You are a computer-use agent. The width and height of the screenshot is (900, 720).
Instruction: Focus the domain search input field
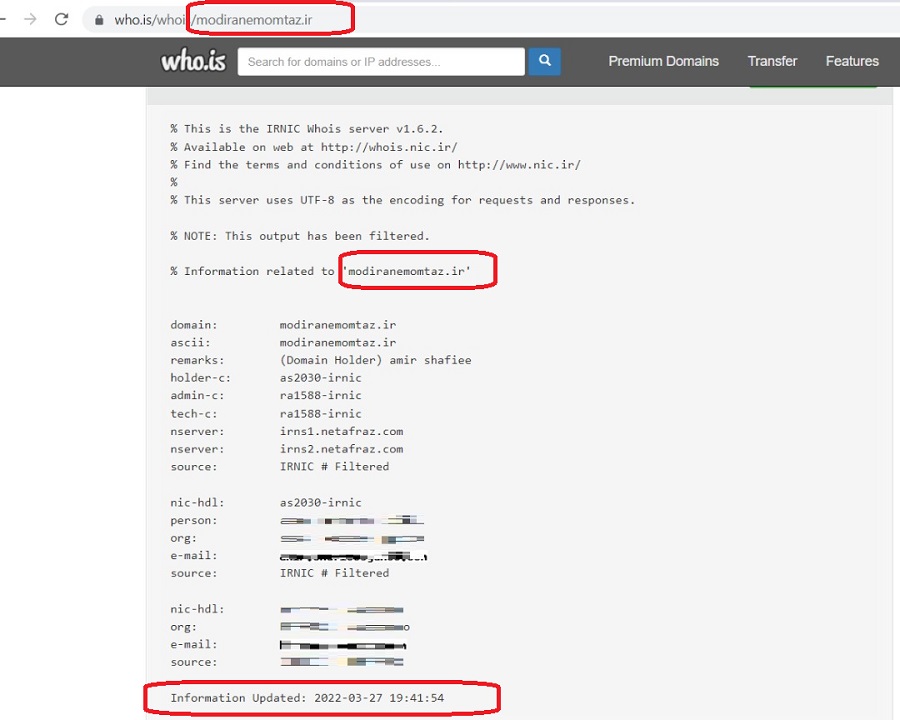point(381,61)
